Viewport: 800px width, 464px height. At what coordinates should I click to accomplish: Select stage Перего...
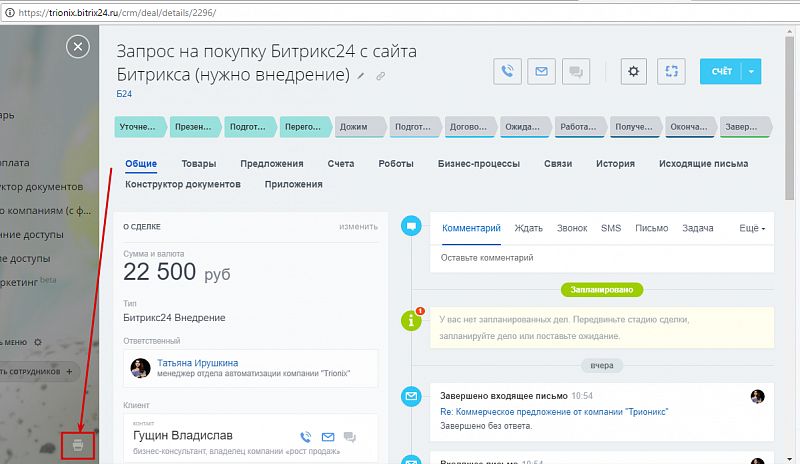(306, 127)
